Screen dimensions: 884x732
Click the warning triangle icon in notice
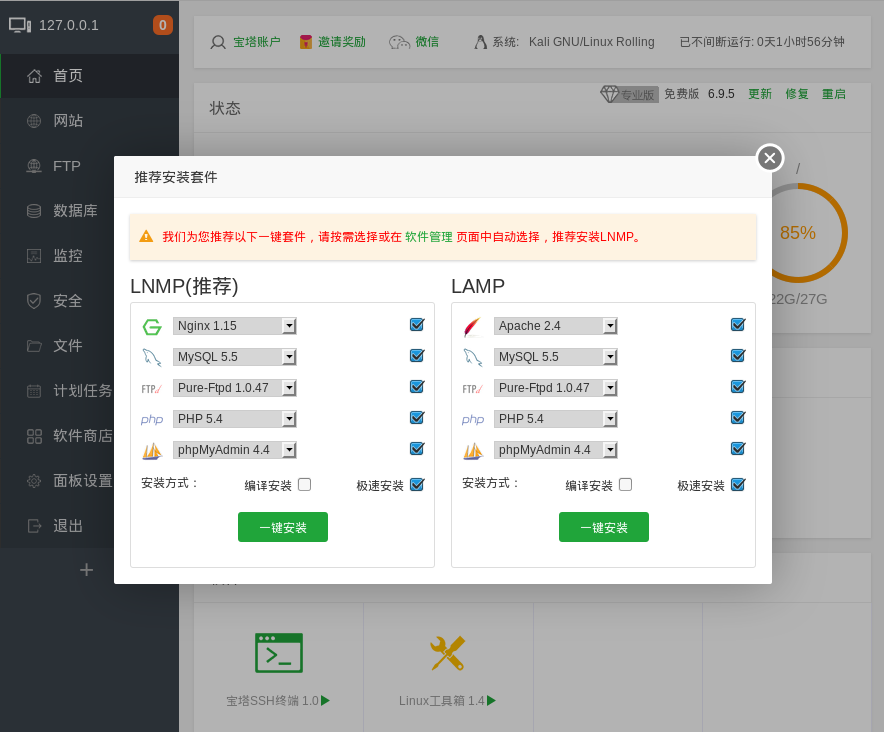click(146, 236)
